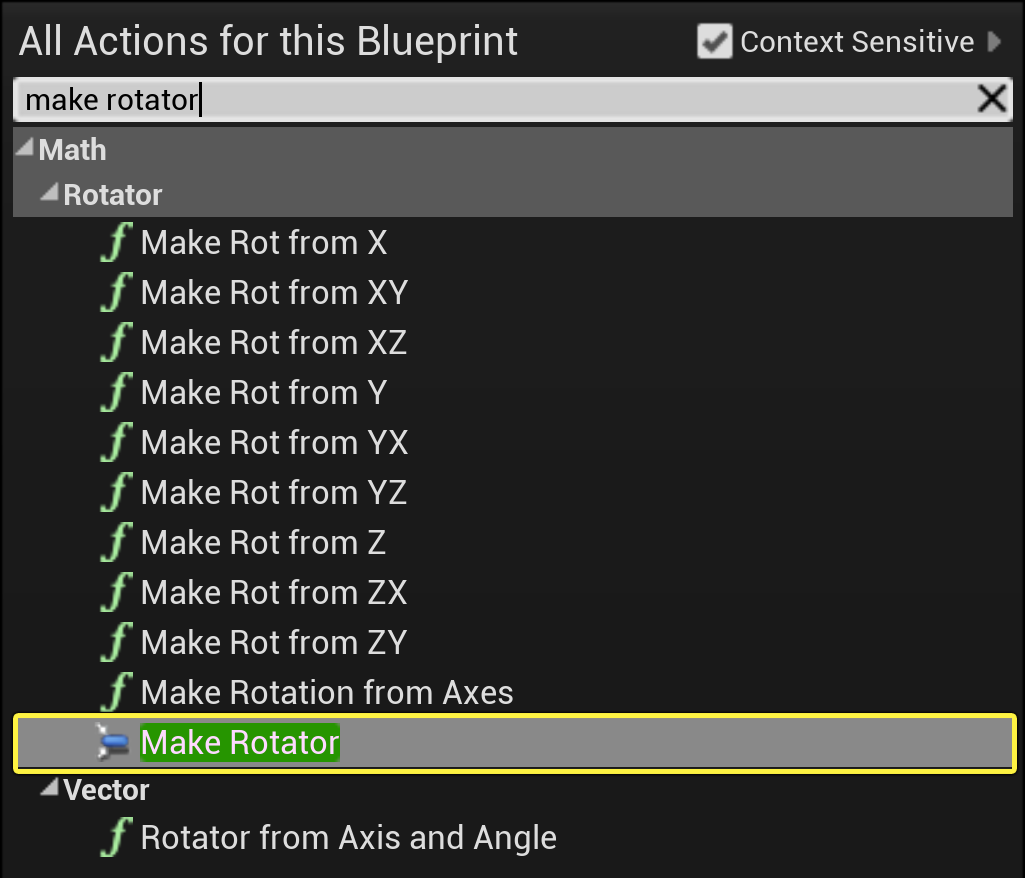Select Make Rot from XY action

274,293
